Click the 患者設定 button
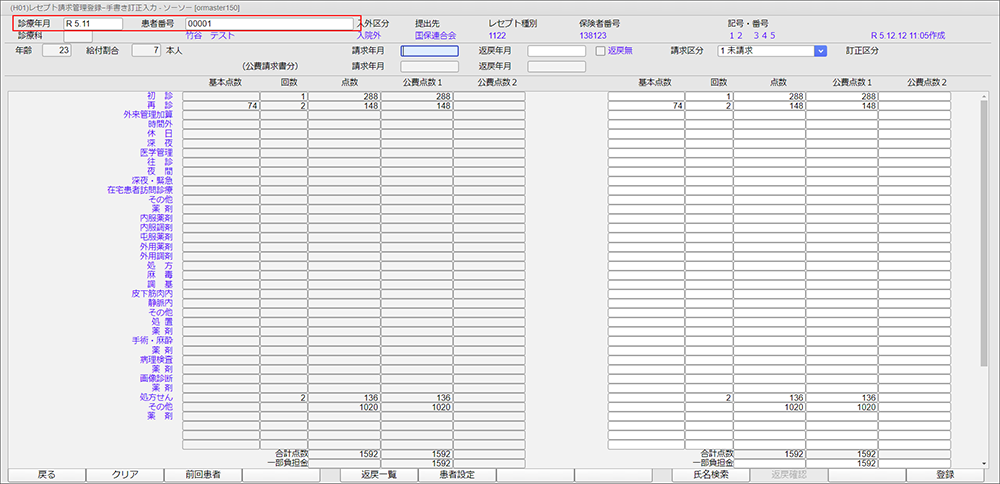 (x=458, y=475)
